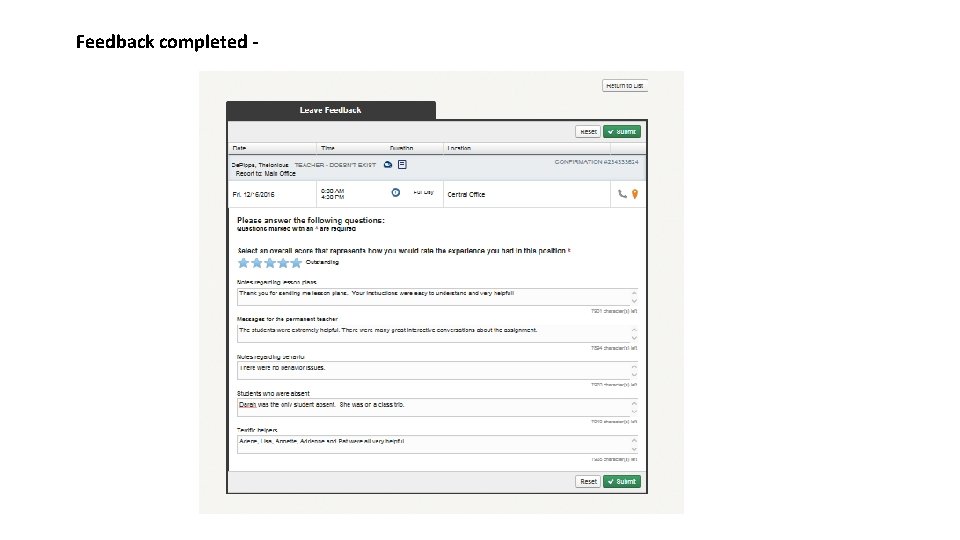Viewport: 960px width, 540px height.
Task: Open the notes document icon beside teacher name
Action: tap(402, 165)
